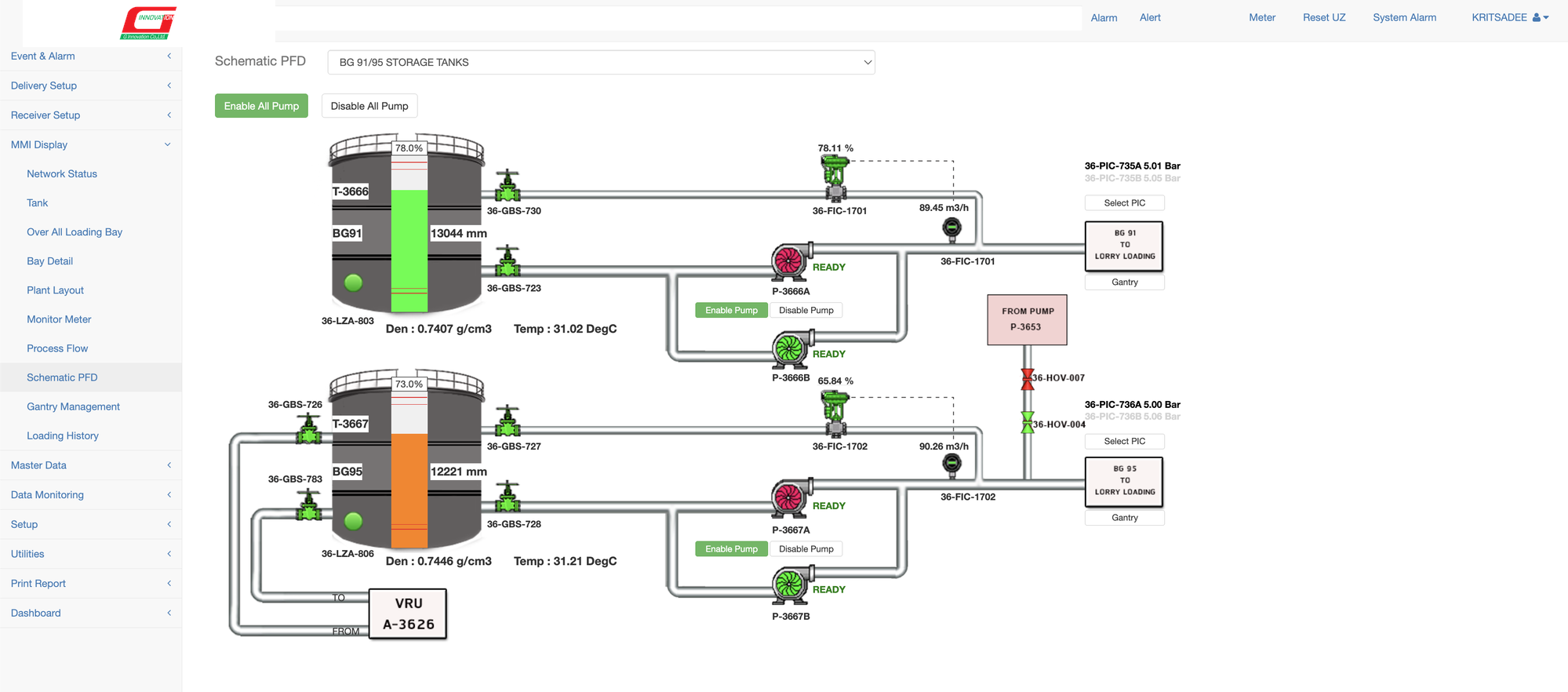
Task: Open the Process Flow page
Action: [x=57, y=348]
